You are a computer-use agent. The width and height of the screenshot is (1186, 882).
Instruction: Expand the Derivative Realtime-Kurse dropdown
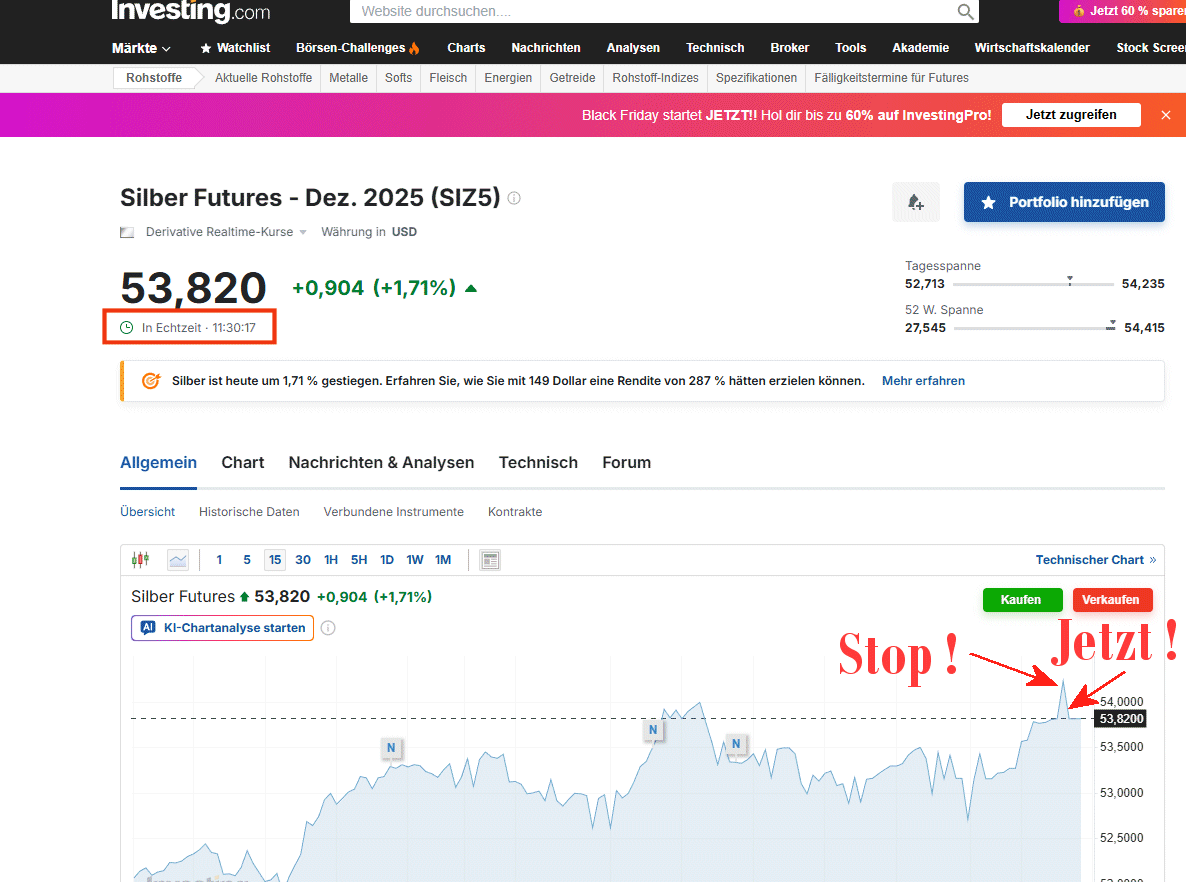pyautogui.click(x=303, y=232)
